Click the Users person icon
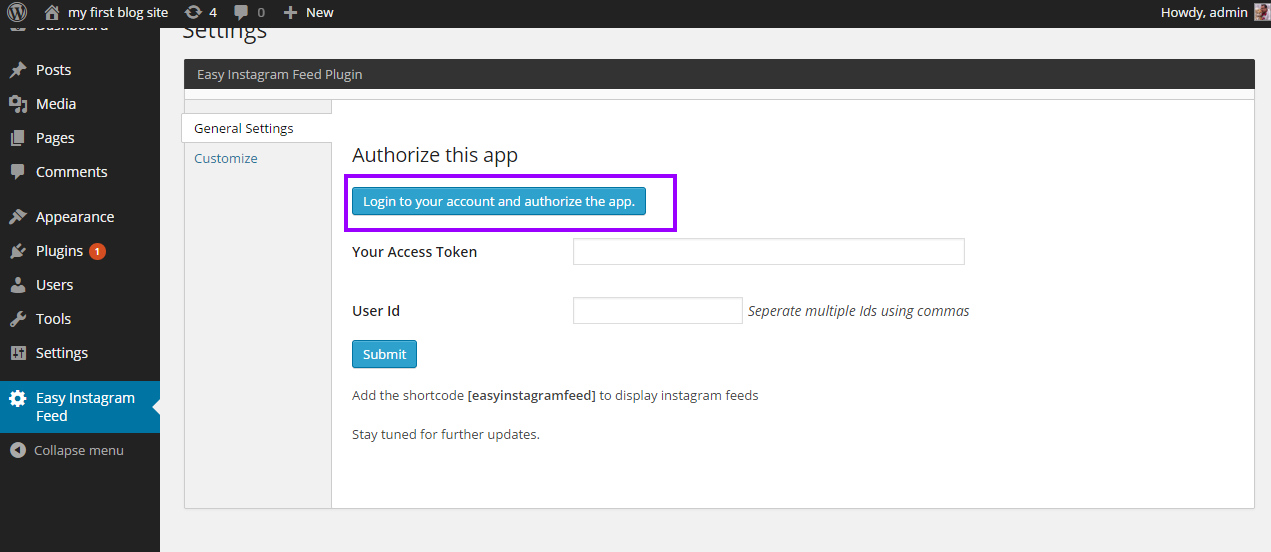 (18, 285)
